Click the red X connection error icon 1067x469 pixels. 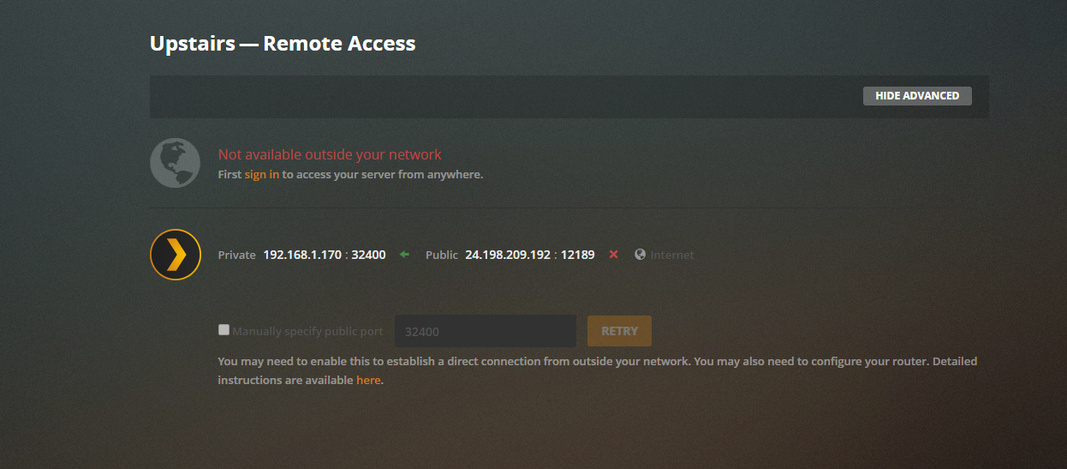tap(614, 255)
